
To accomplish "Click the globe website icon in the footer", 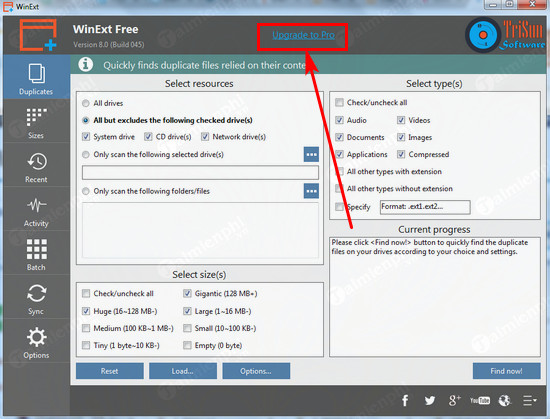I will click(505, 400).
